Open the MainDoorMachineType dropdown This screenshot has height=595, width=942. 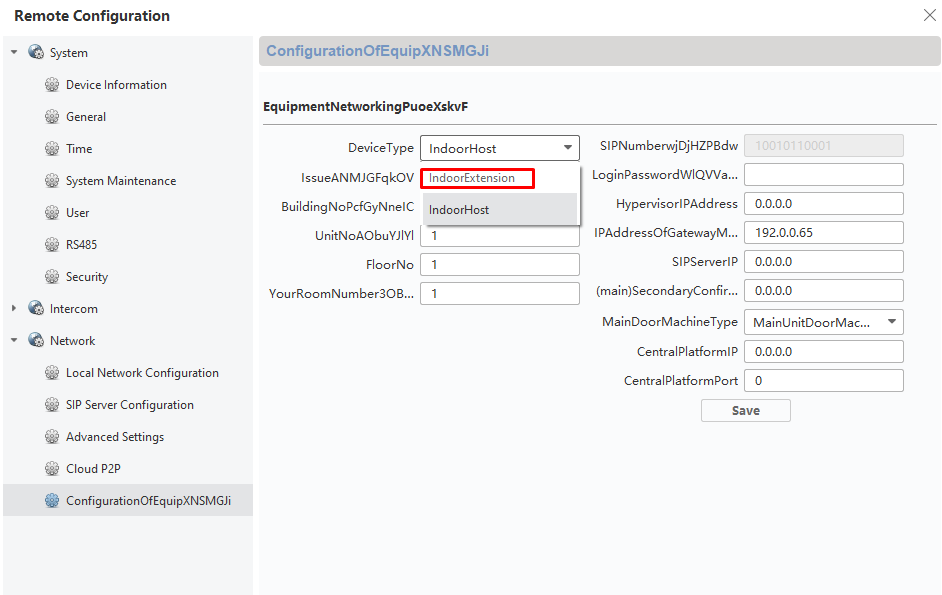[824, 322]
